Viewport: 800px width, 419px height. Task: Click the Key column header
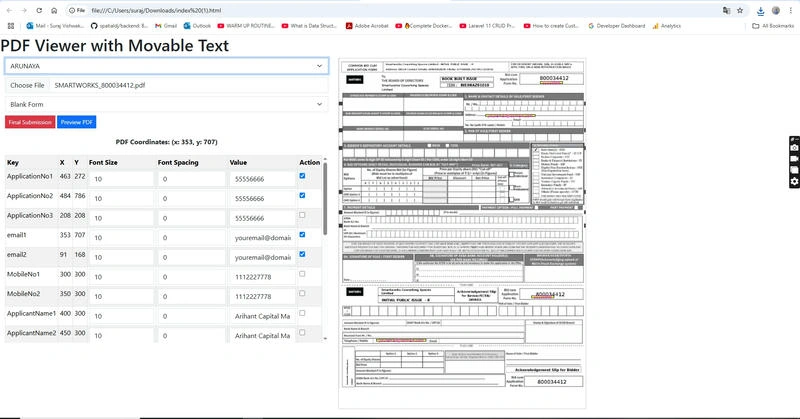13,162
